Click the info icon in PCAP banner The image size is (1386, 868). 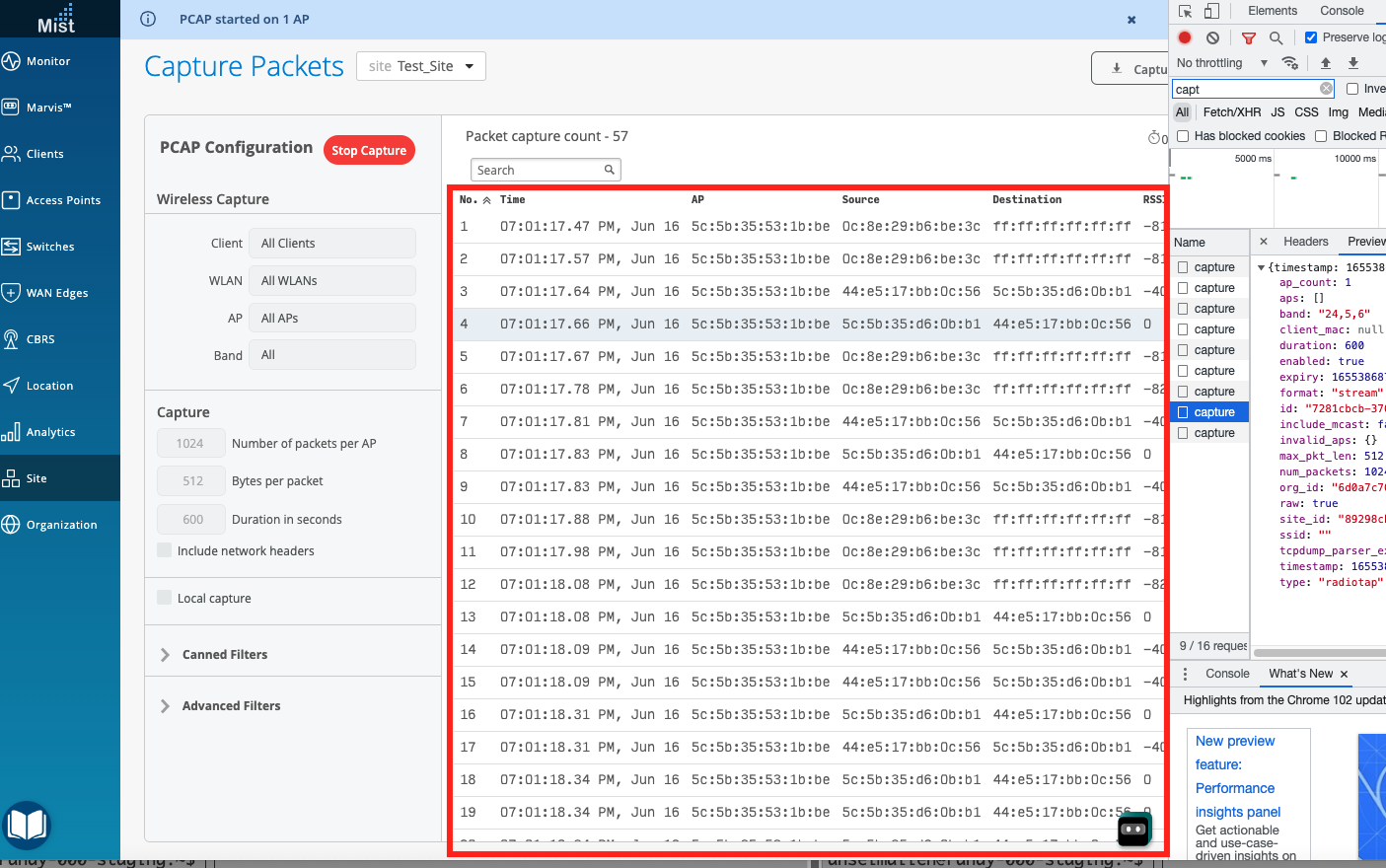148,19
